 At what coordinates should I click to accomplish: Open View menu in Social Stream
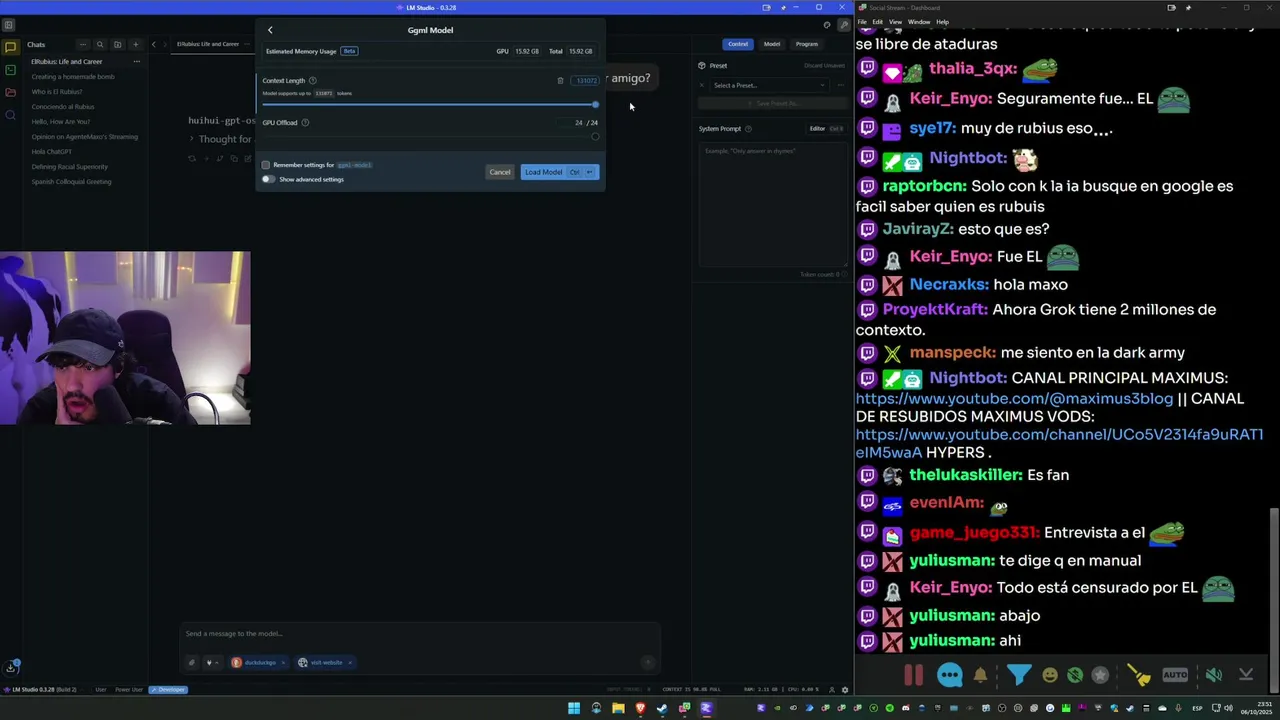[x=895, y=21]
